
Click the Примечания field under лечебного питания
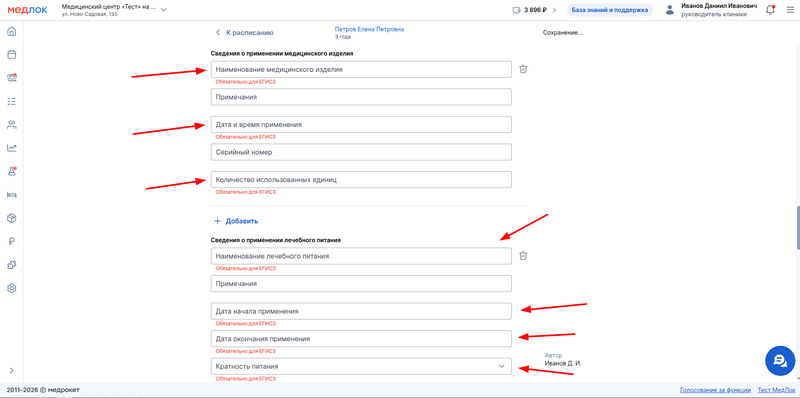361,284
